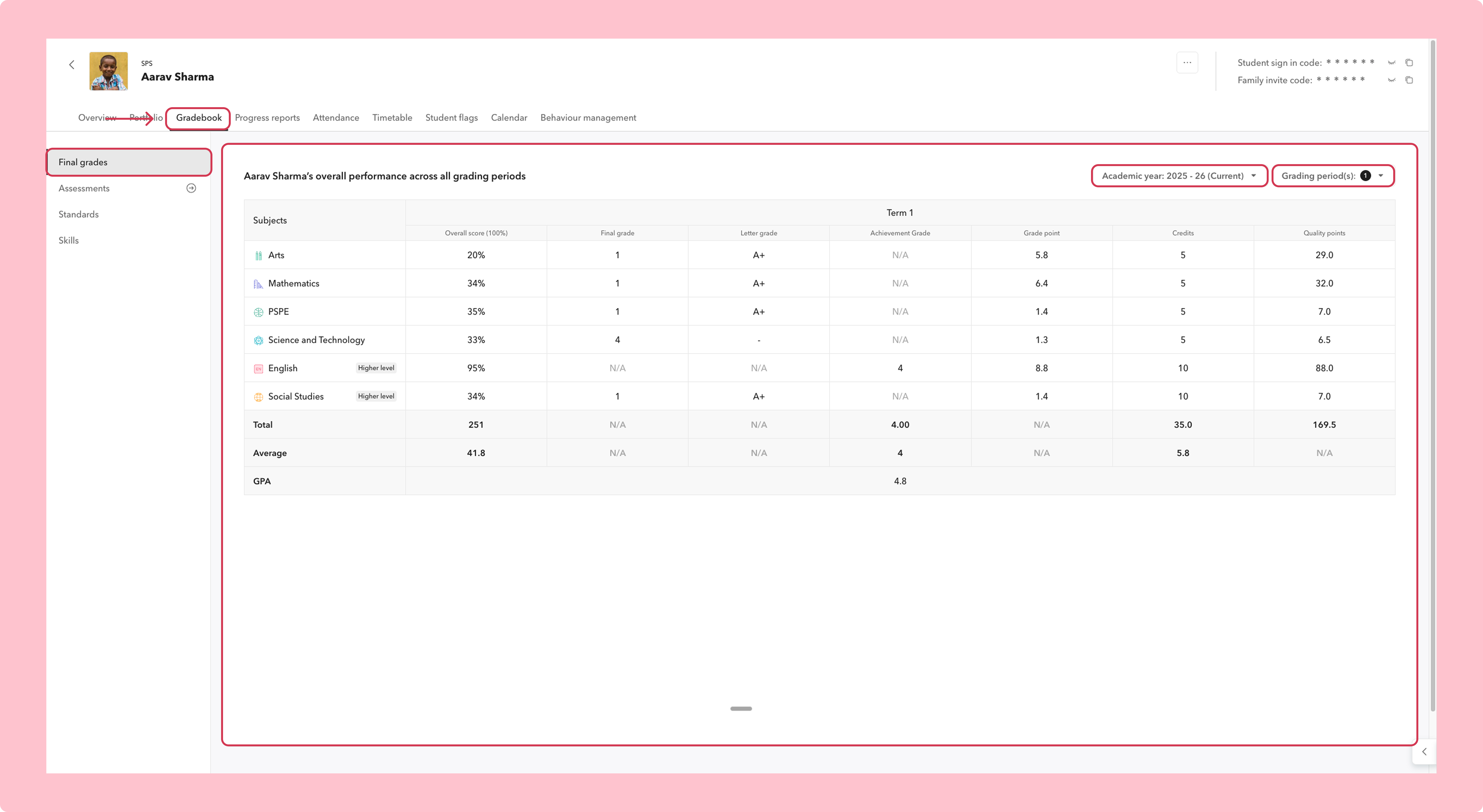Click the horizontal scroll handle below the table
The image size is (1483, 812).
(x=741, y=709)
